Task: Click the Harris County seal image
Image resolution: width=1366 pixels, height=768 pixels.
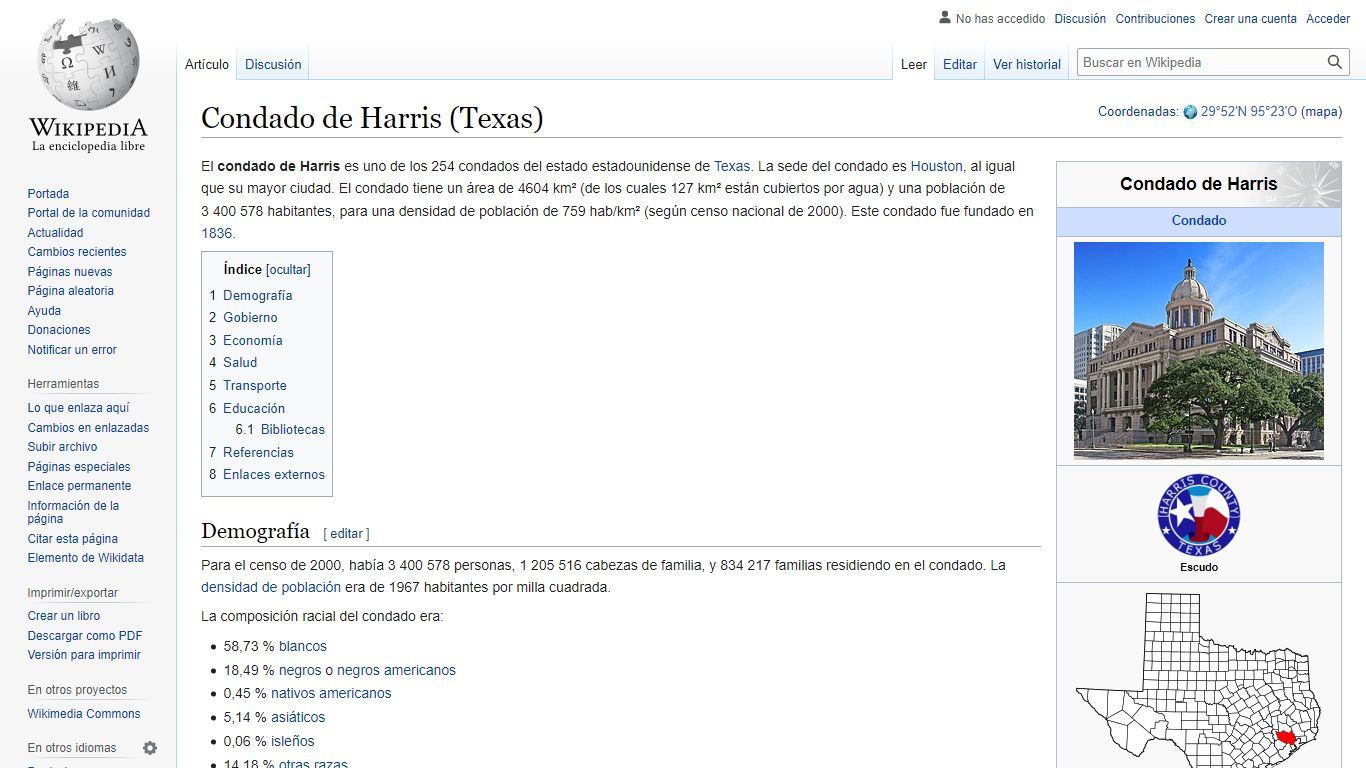Action: 1198,515
